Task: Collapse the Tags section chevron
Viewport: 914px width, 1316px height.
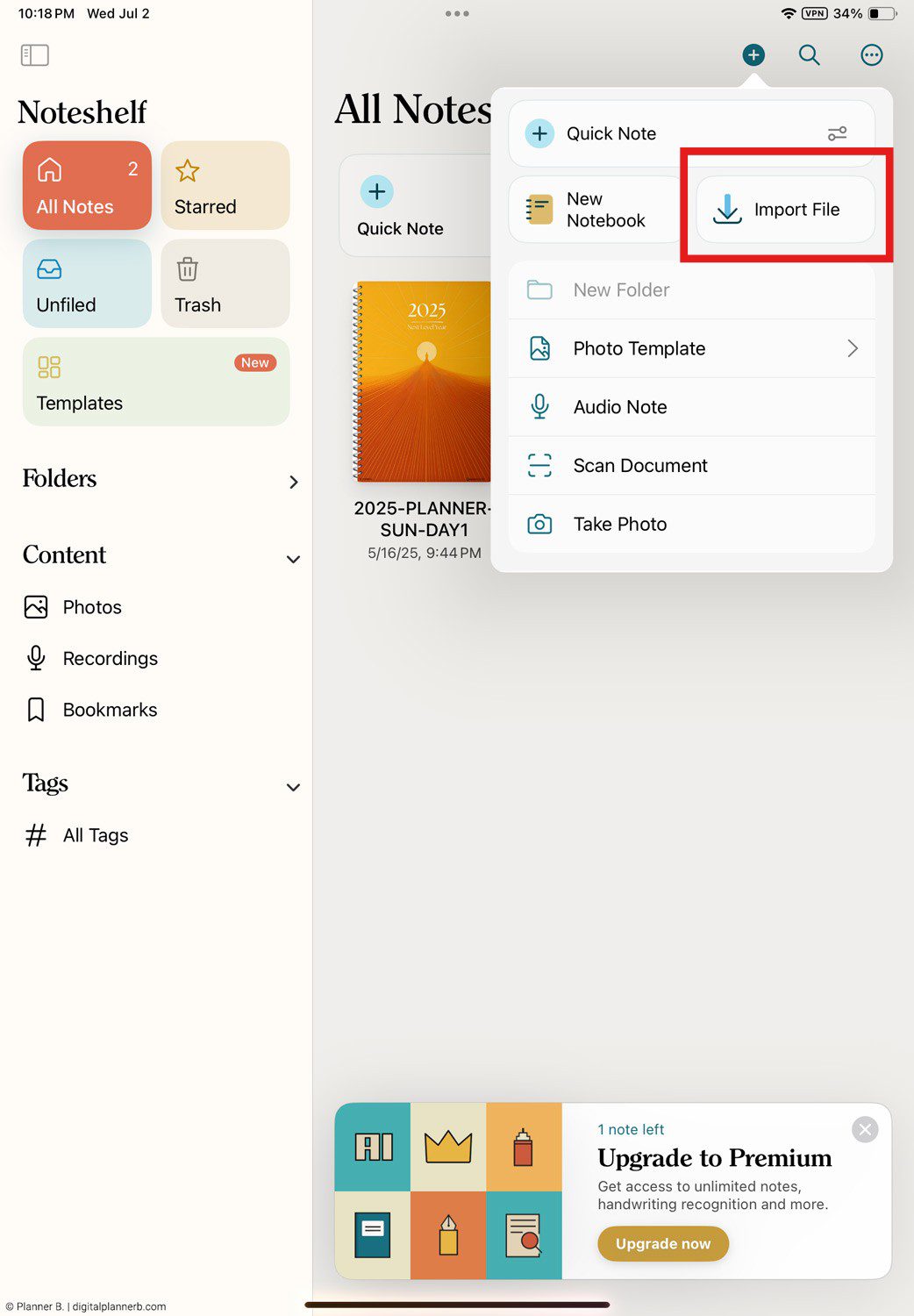Action: pos(294,787)
